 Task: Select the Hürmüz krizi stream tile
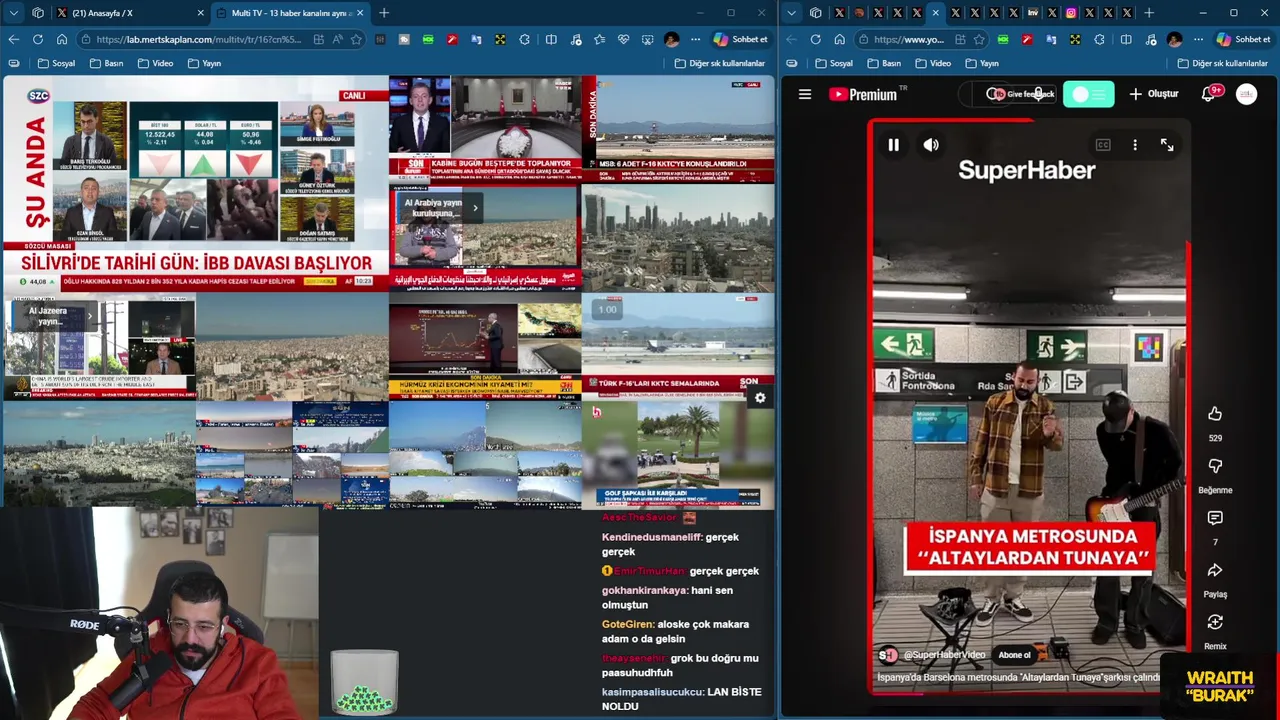[x=484, y=346]
